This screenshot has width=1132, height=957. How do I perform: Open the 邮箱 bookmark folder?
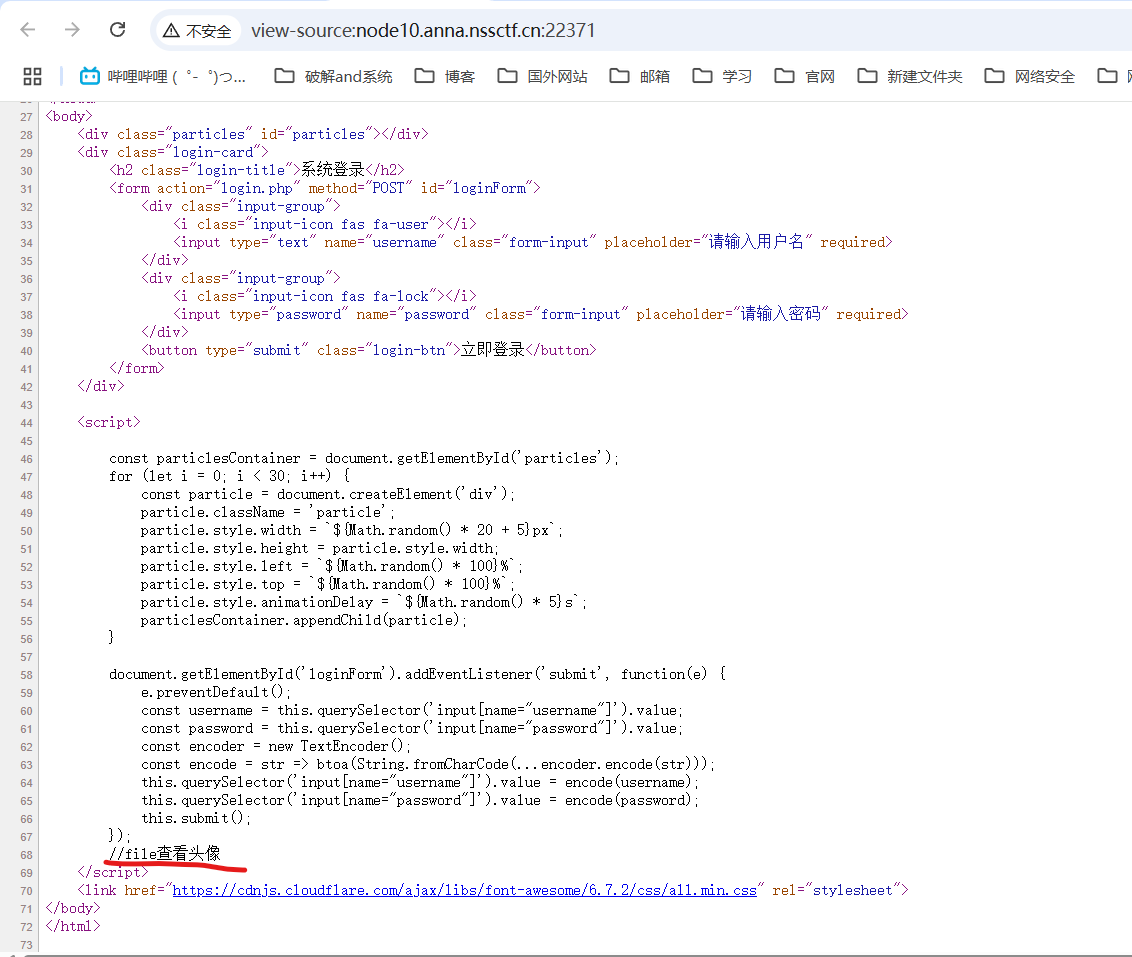pos(640,77)
